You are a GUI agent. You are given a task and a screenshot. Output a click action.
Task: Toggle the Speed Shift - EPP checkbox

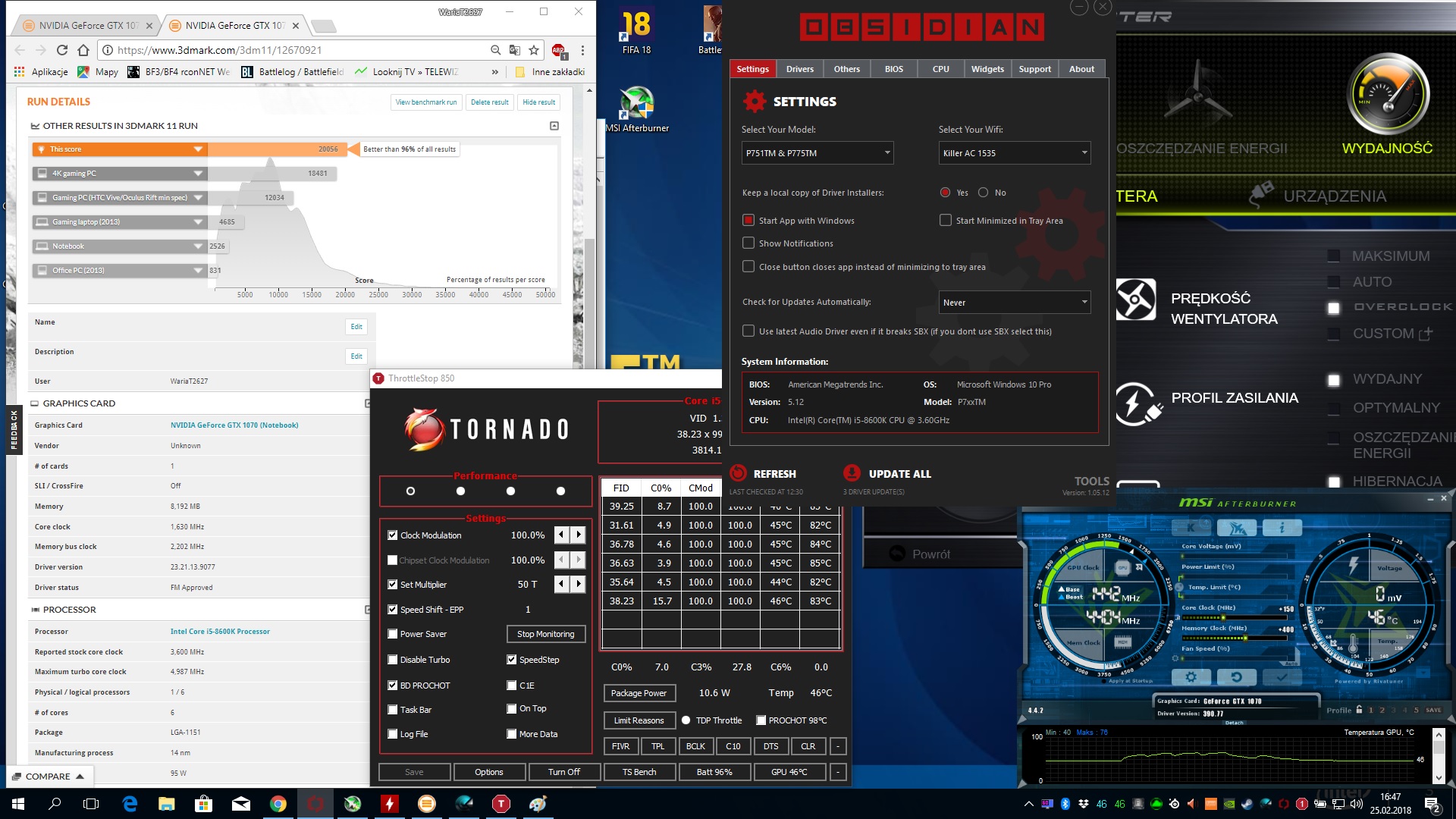click(x=393, y=610)
